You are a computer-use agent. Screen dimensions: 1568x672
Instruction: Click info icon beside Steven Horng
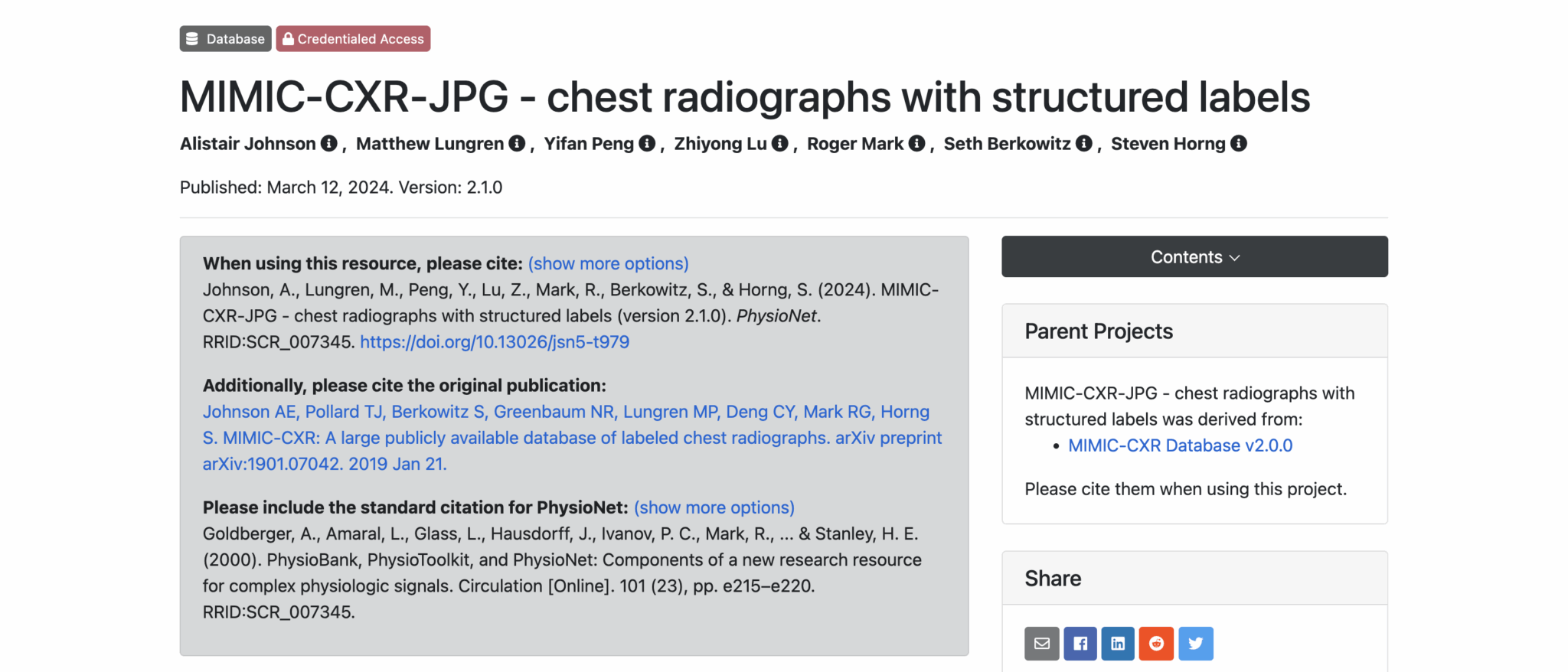click(1239, 144)
